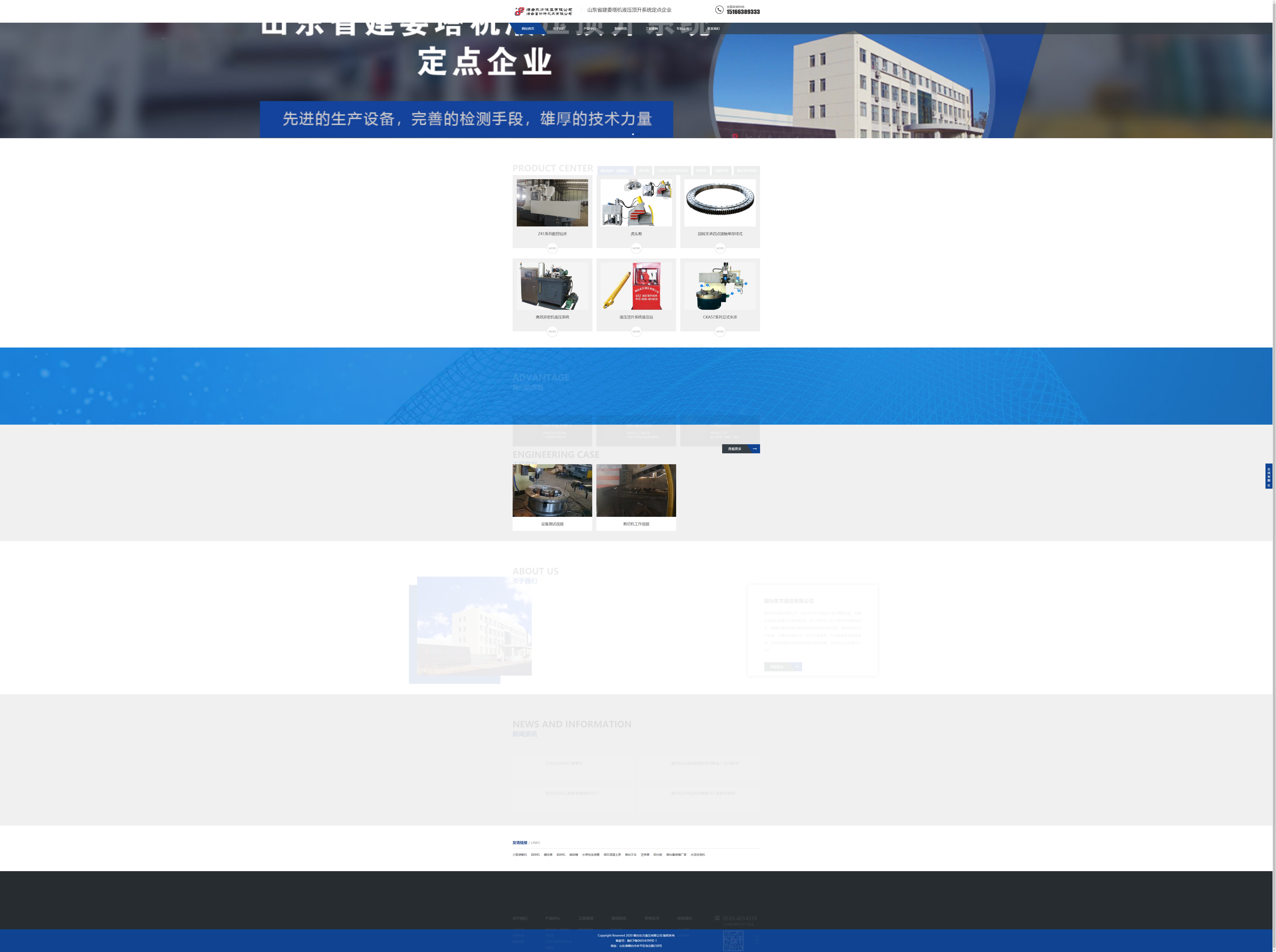Open the 烟台集装箱厂家 friendly link

[676, 855]
